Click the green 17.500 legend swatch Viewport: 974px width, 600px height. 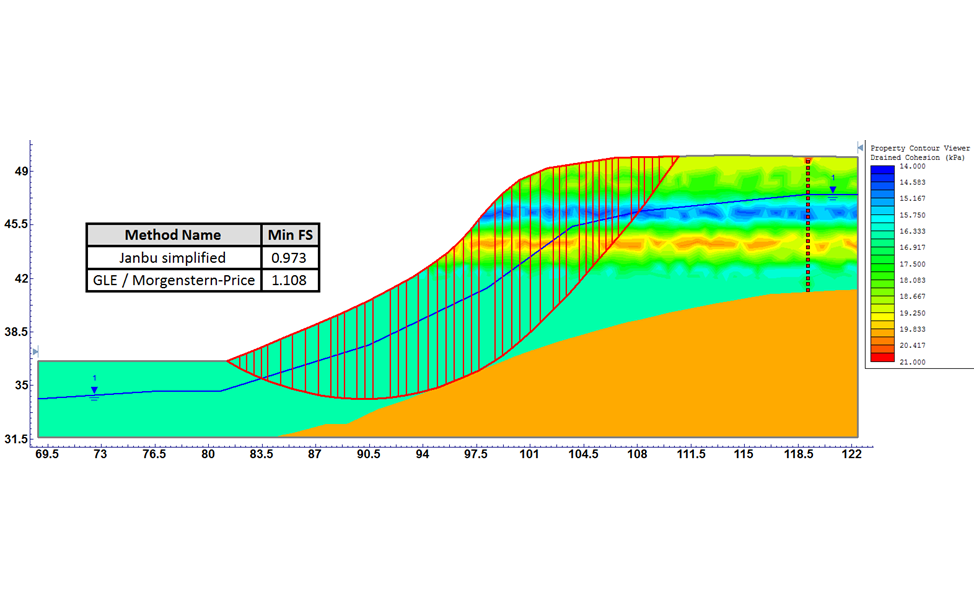[884, 264]
